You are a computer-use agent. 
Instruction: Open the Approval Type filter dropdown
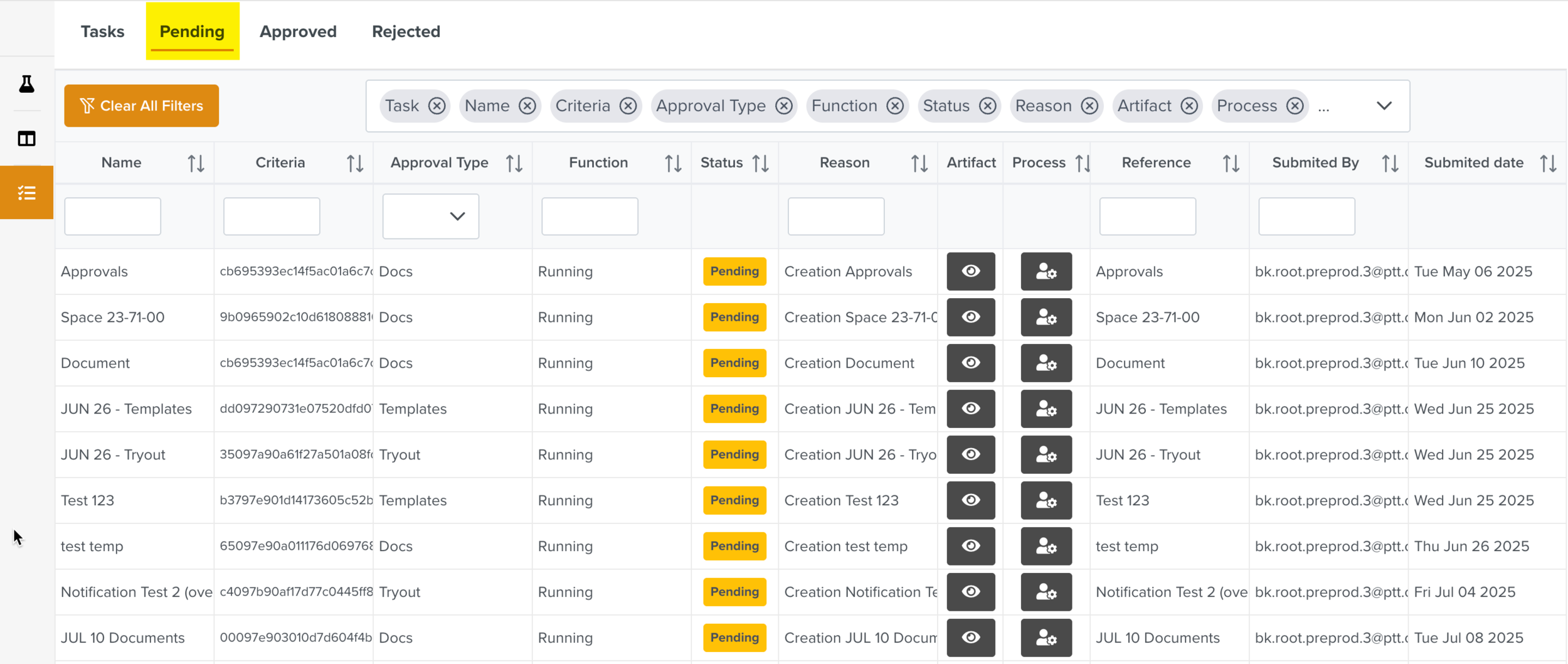point(431,217)
